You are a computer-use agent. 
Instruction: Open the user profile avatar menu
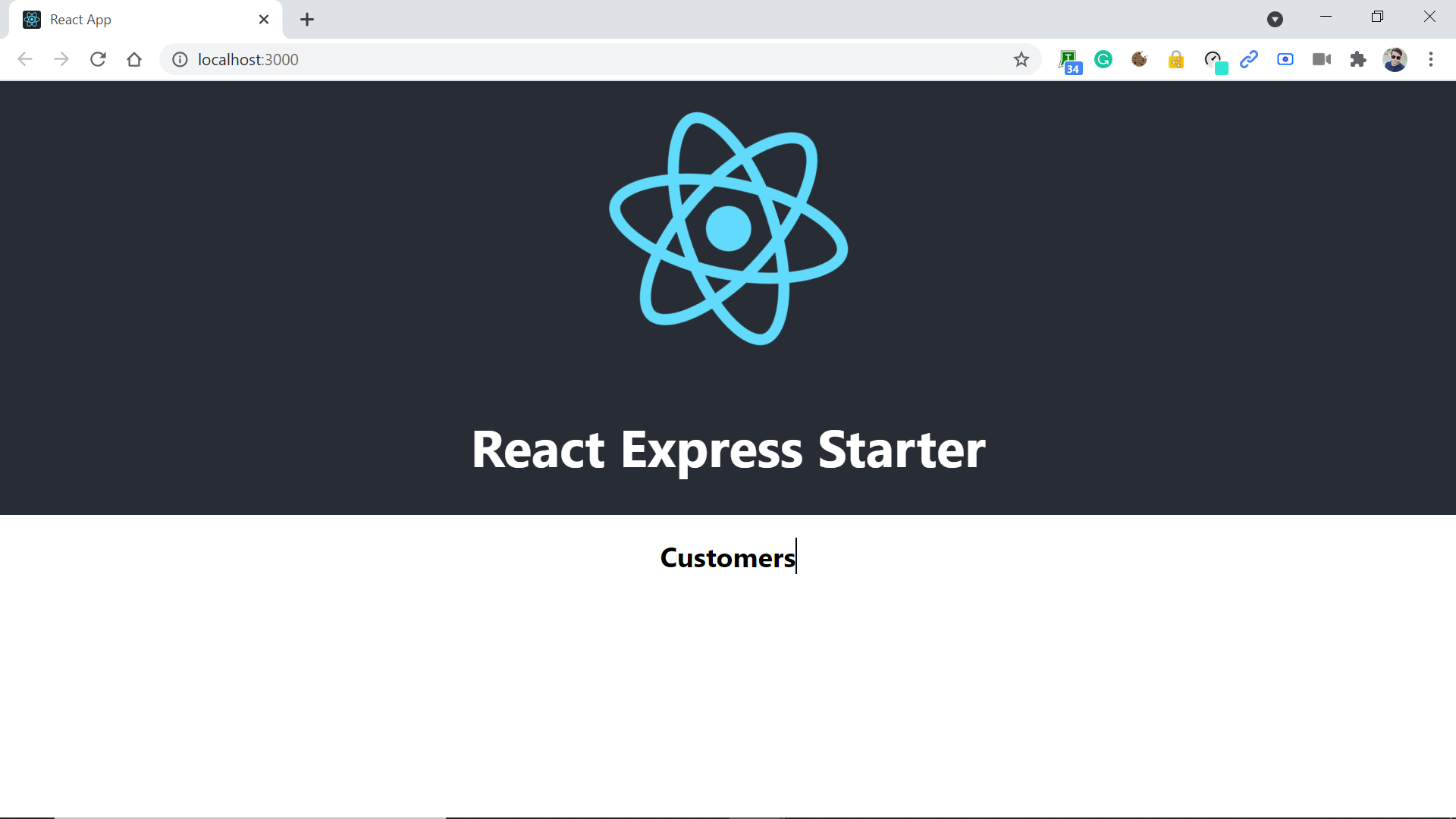coord(1395,59)
